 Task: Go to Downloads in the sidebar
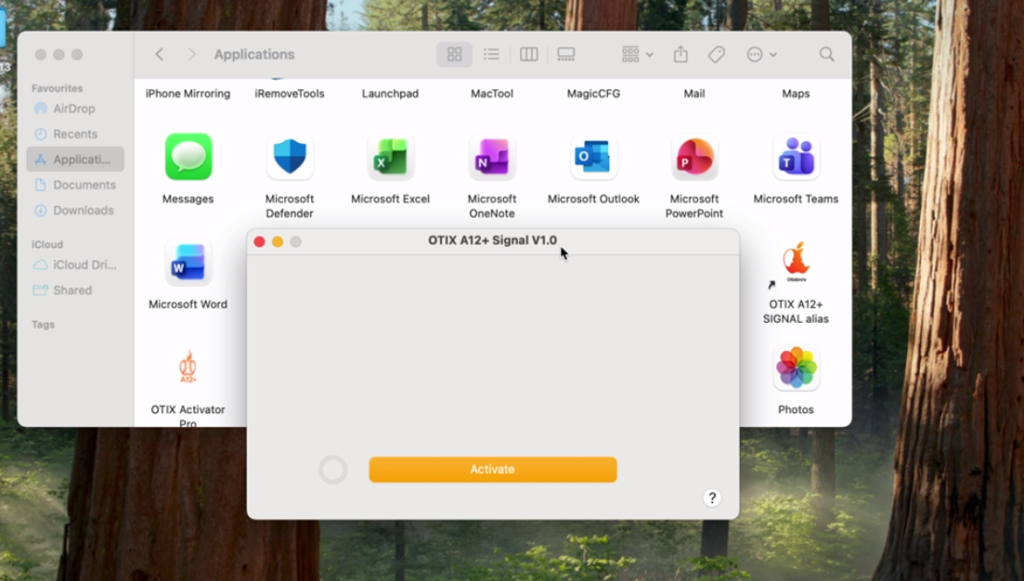coord(83,210)
